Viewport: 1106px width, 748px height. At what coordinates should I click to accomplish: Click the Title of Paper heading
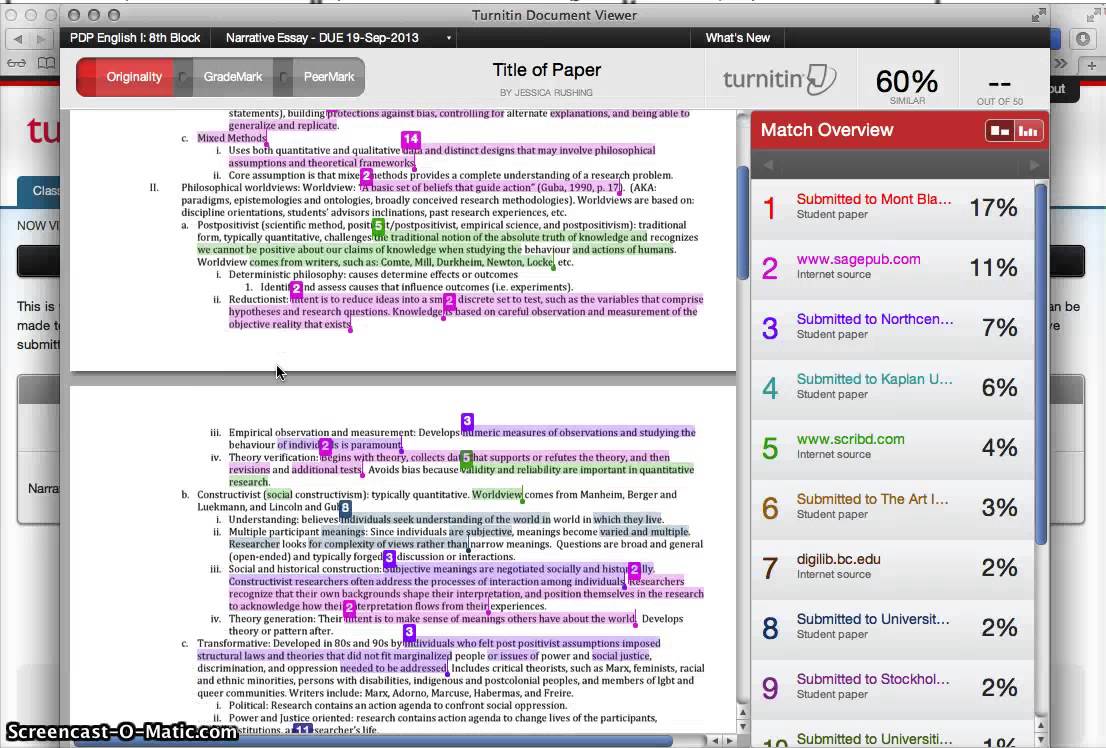coord(547,70)
